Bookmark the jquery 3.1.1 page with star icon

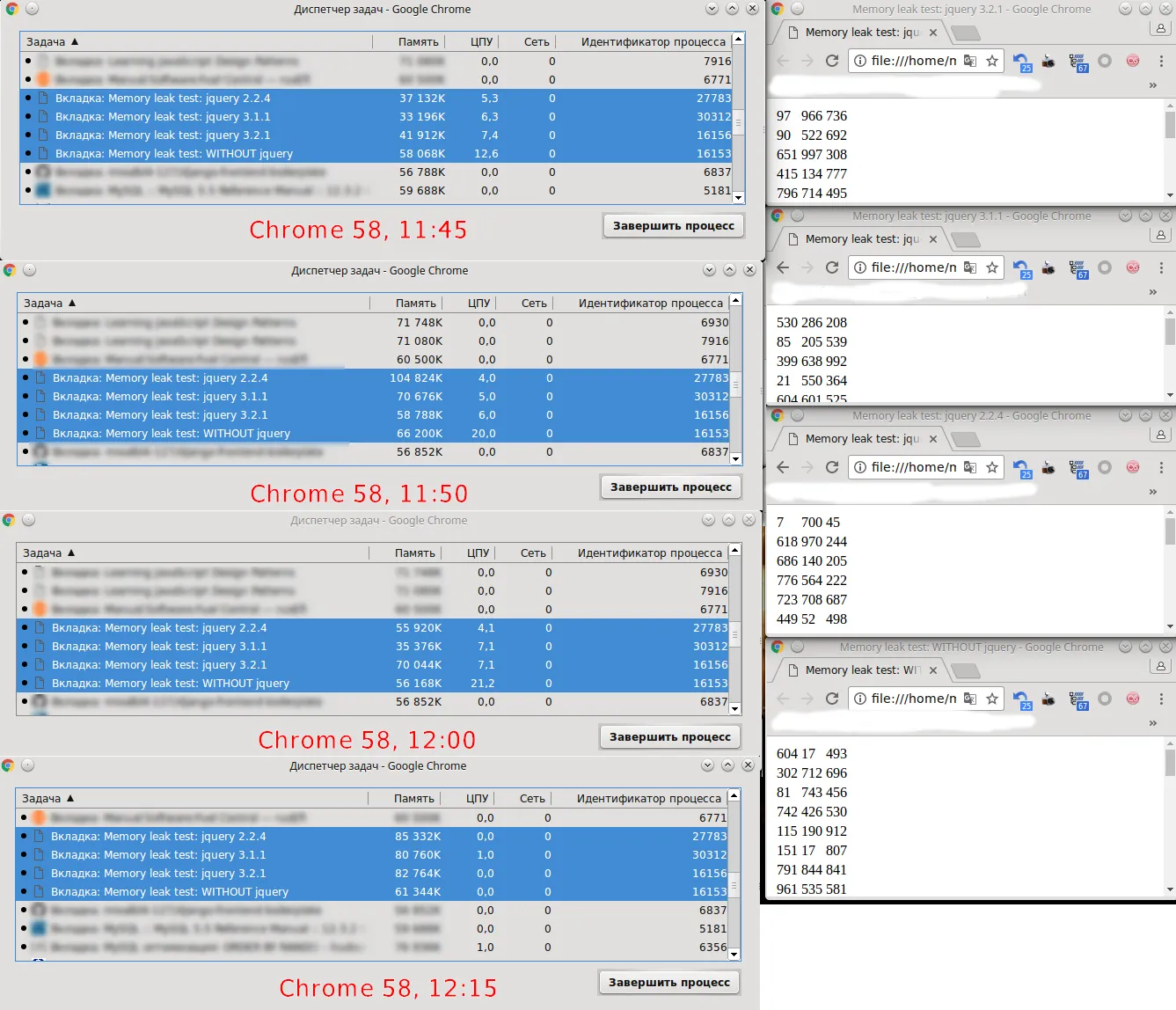(x=992, y=267)
